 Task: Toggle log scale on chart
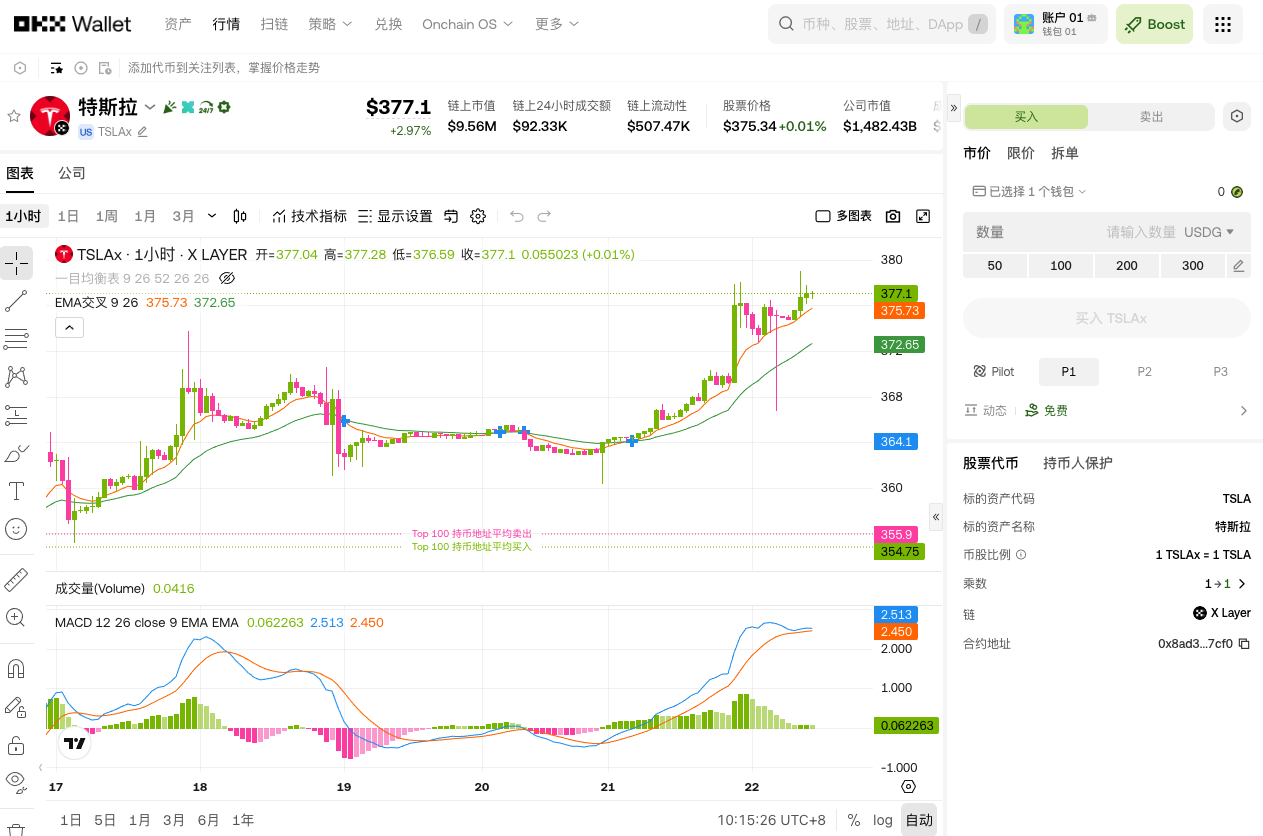(x=883, y=820)
